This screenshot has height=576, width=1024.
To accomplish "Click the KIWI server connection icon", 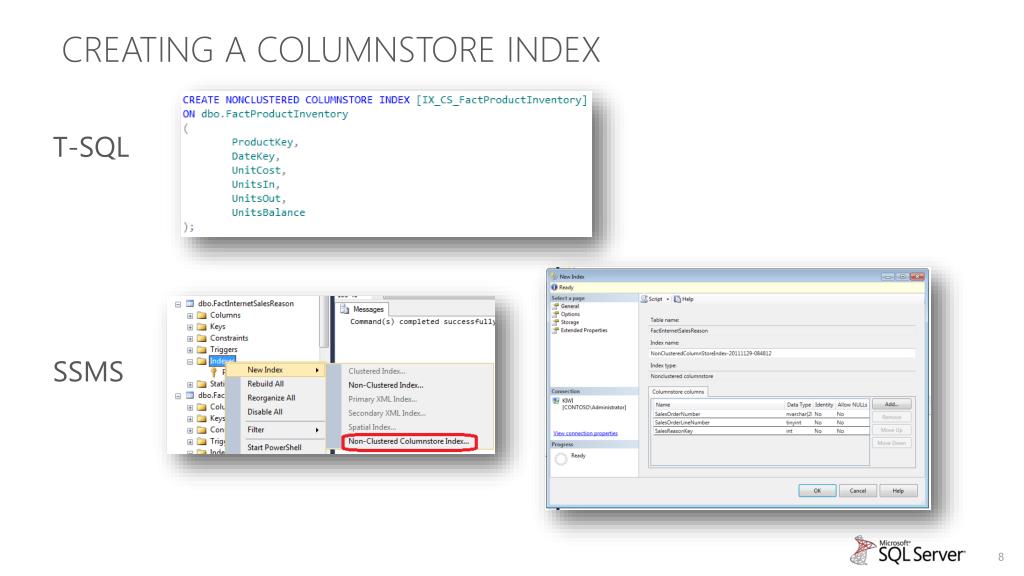I will [556, 400].
